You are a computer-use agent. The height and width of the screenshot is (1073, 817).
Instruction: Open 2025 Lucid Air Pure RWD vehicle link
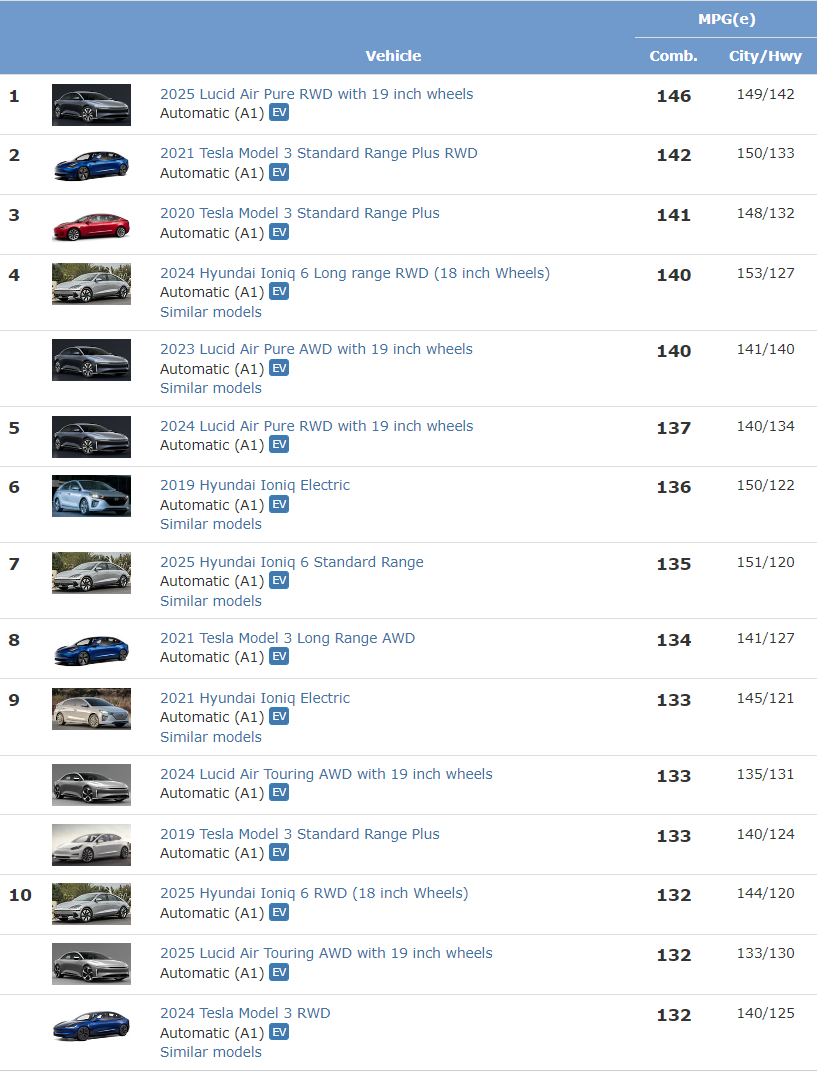click(x=317, y=94)
